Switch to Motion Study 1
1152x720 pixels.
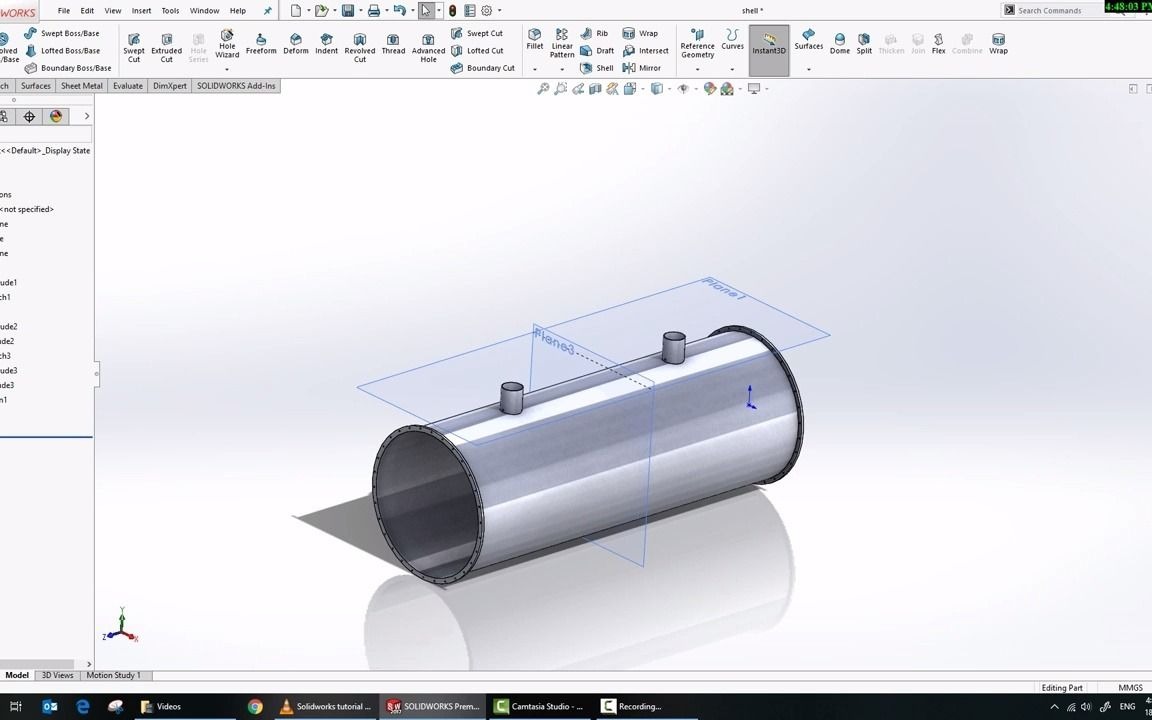pyautogui.click(x=113, y=675)
